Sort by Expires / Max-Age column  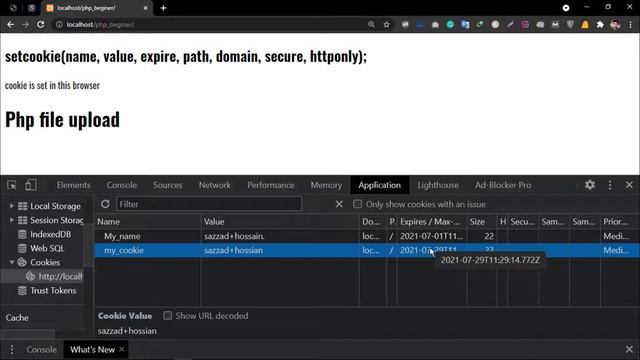click(x=432, y=222)
